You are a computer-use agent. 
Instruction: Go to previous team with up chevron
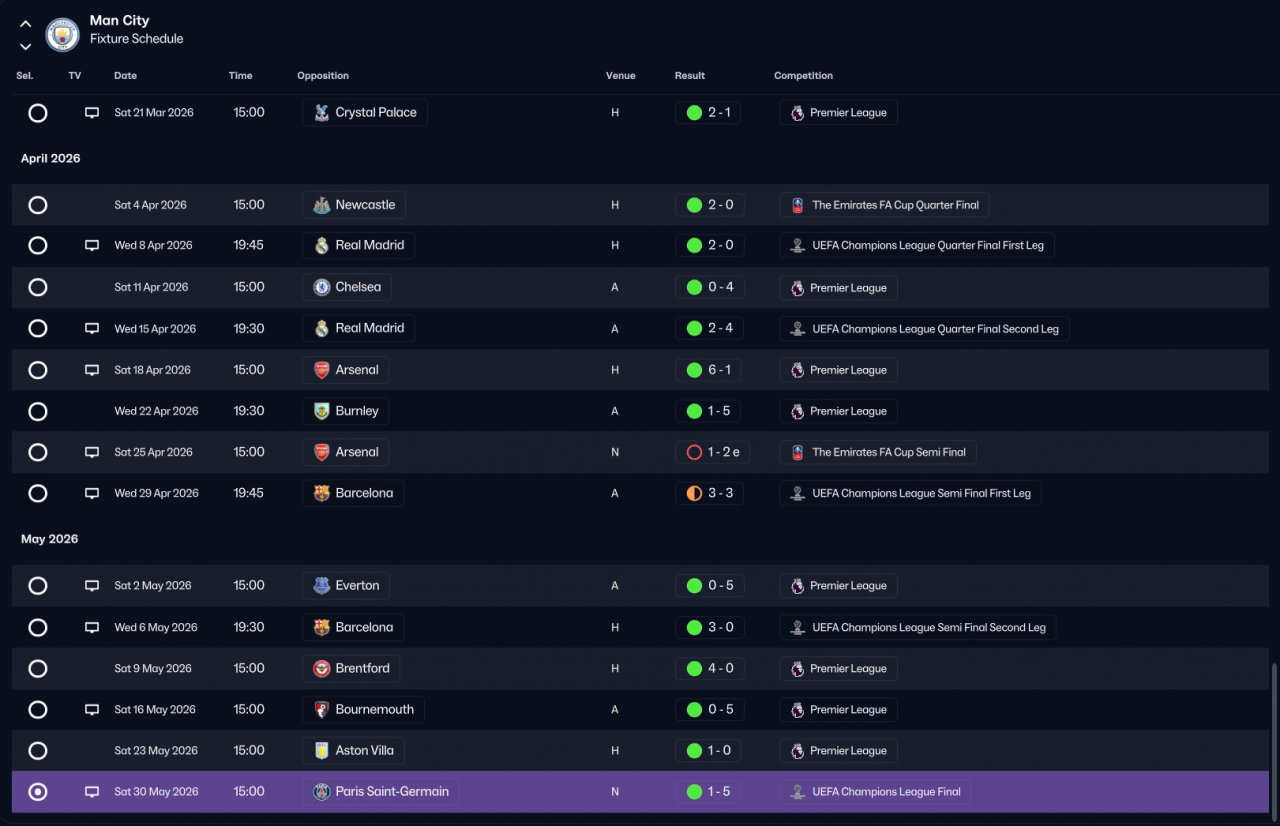point(26,24)
